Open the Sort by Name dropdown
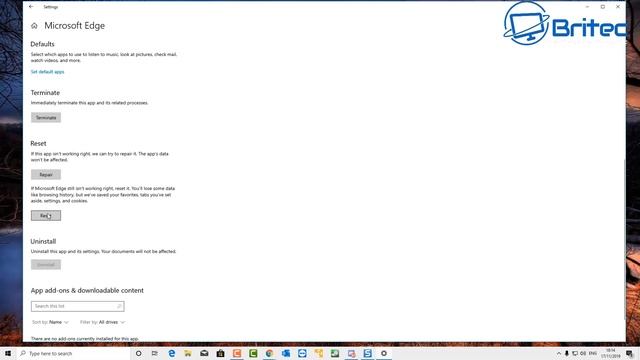 tap(50, 322)
